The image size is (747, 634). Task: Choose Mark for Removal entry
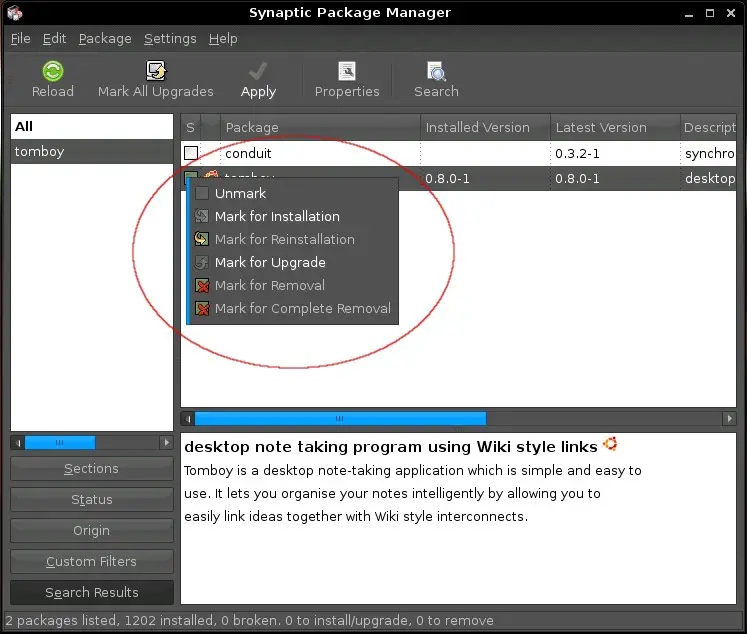294,285
